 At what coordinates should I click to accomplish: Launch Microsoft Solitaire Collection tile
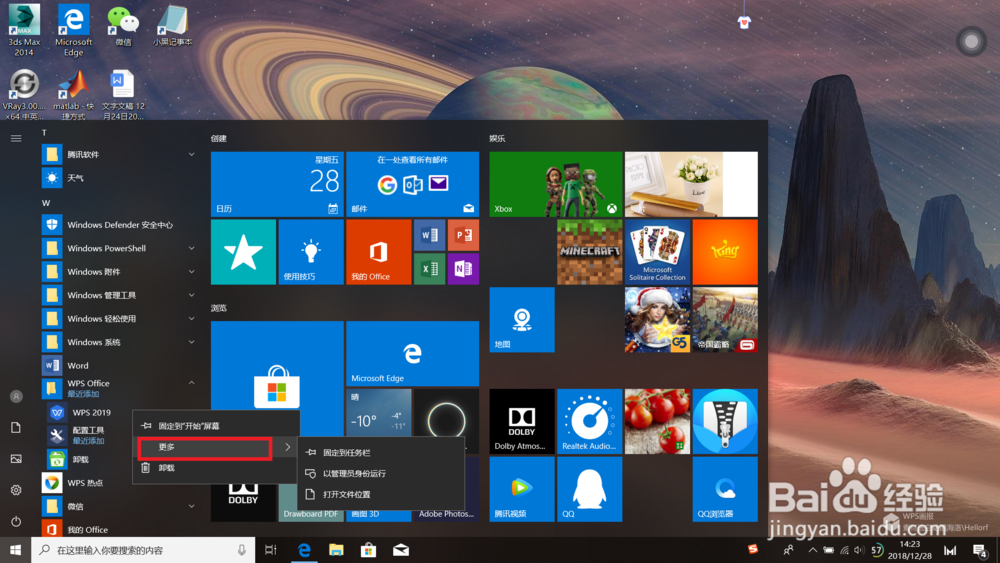(x=658, y=252)
